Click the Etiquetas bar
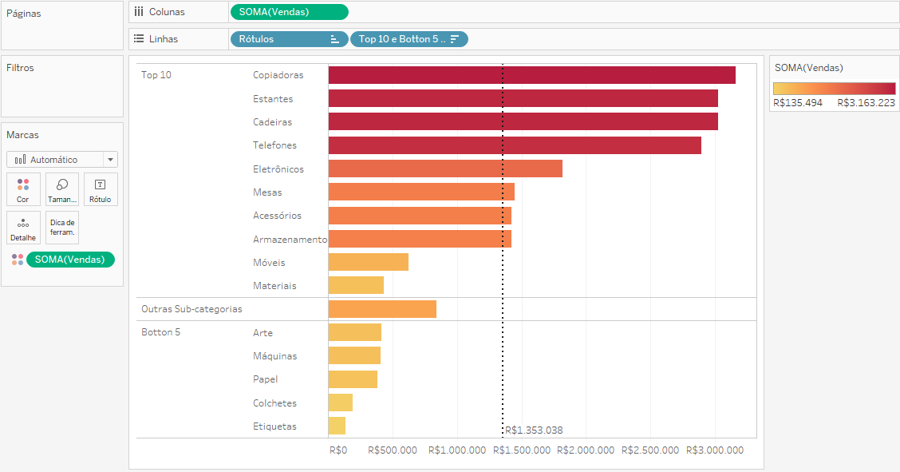Screen dimensions: 900x472 pyautogui.click(x=337, y=426)
